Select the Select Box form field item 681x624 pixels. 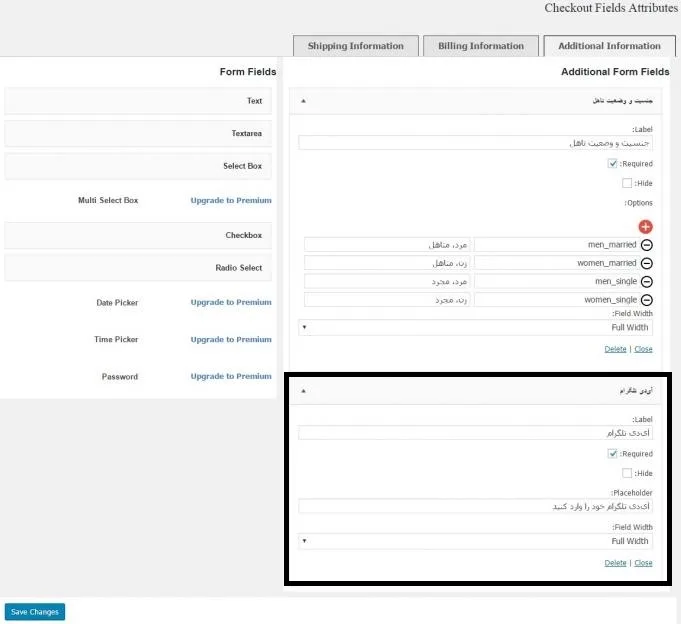[x=138, y=166]
